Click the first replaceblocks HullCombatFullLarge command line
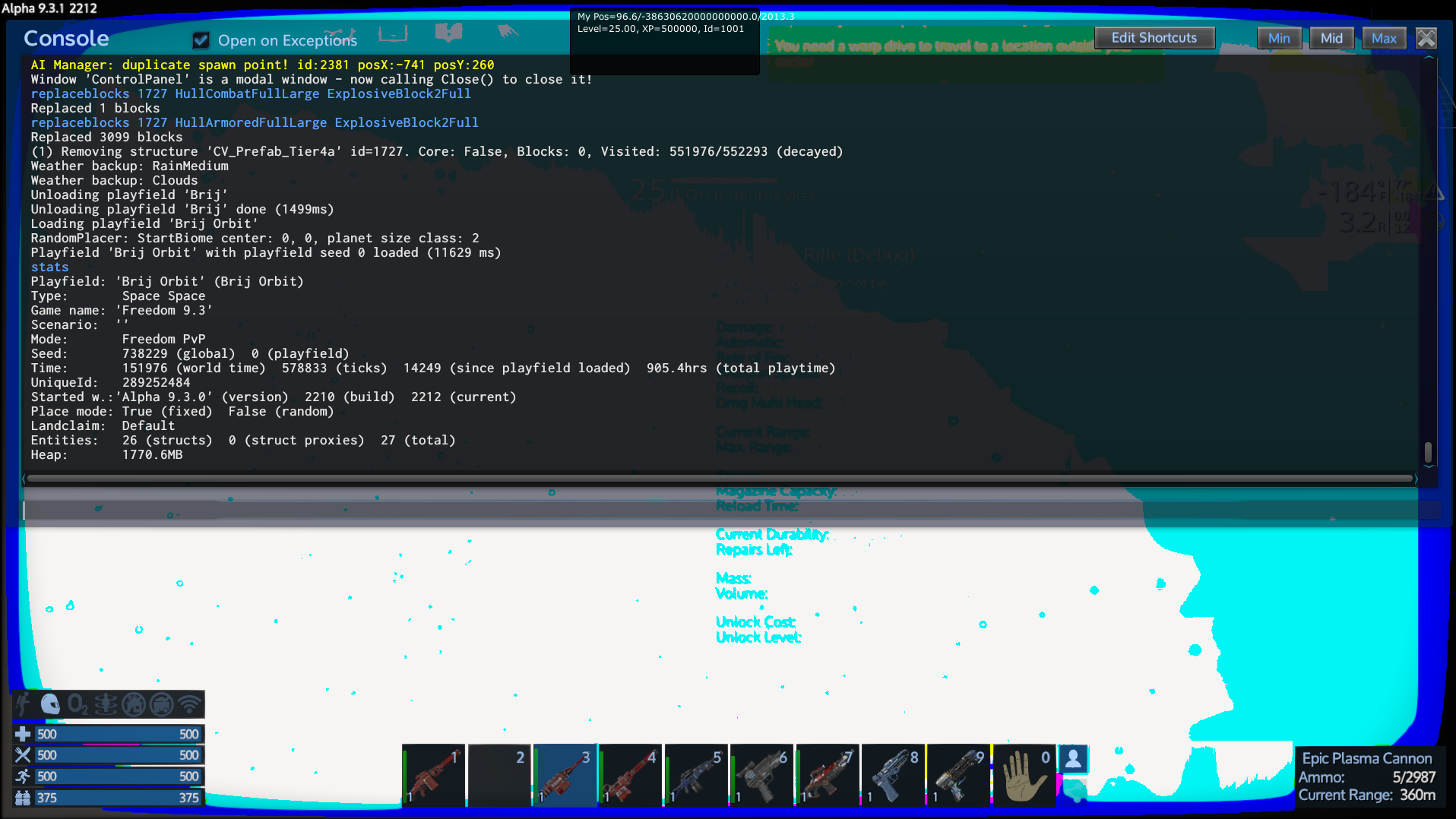The width and height of the screenshot is (1456, 819). pos(251,94)
